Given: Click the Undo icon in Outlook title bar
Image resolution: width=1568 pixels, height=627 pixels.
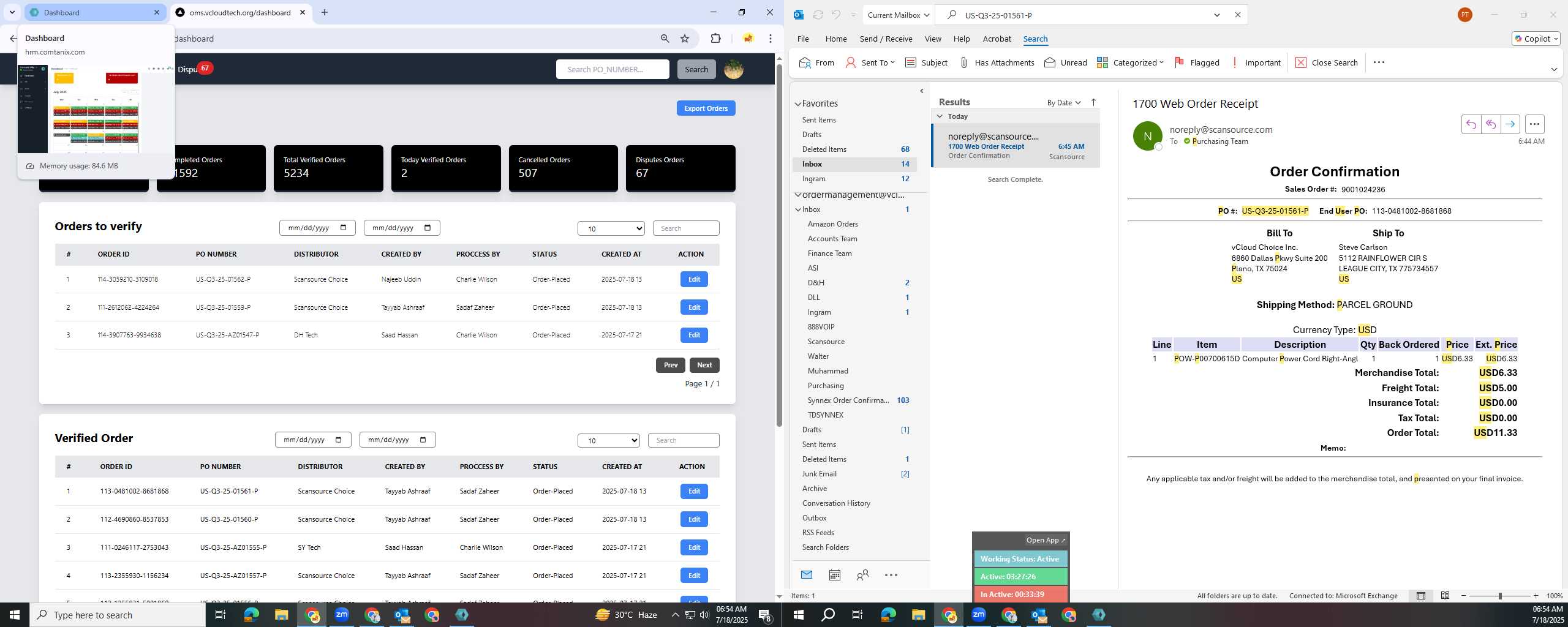Looking at the screenshot, I should pyautogui.click(x=835, y=15).
